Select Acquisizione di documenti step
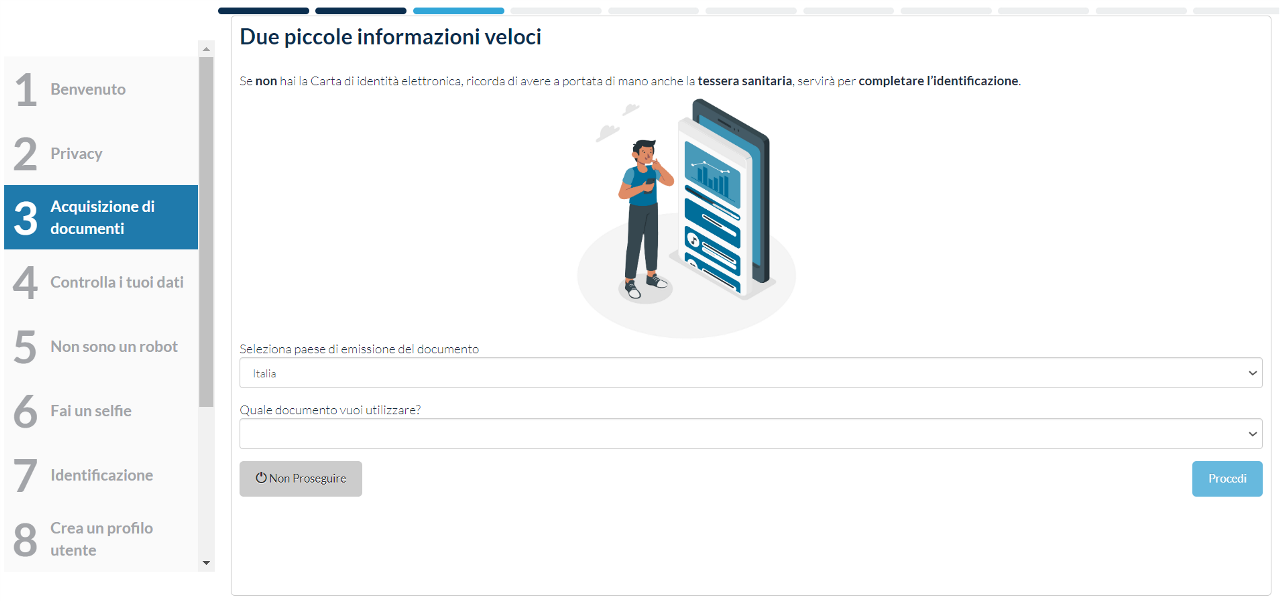Screen dimensions: 1280x601 pyautogui.click(x=102, y=217)
